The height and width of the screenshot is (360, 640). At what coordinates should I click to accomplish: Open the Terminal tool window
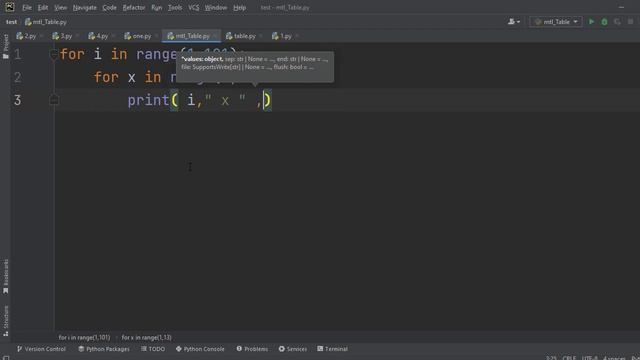(332, 349)
